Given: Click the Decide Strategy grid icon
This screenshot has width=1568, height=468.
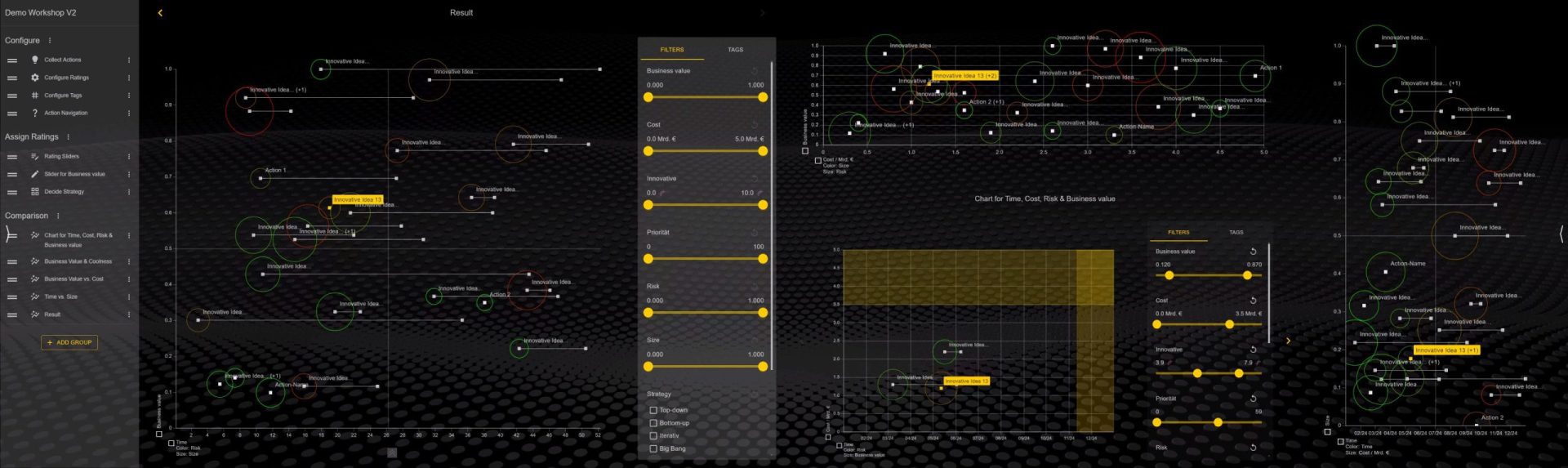Looking at the screenshot, I should pos(35,192).
